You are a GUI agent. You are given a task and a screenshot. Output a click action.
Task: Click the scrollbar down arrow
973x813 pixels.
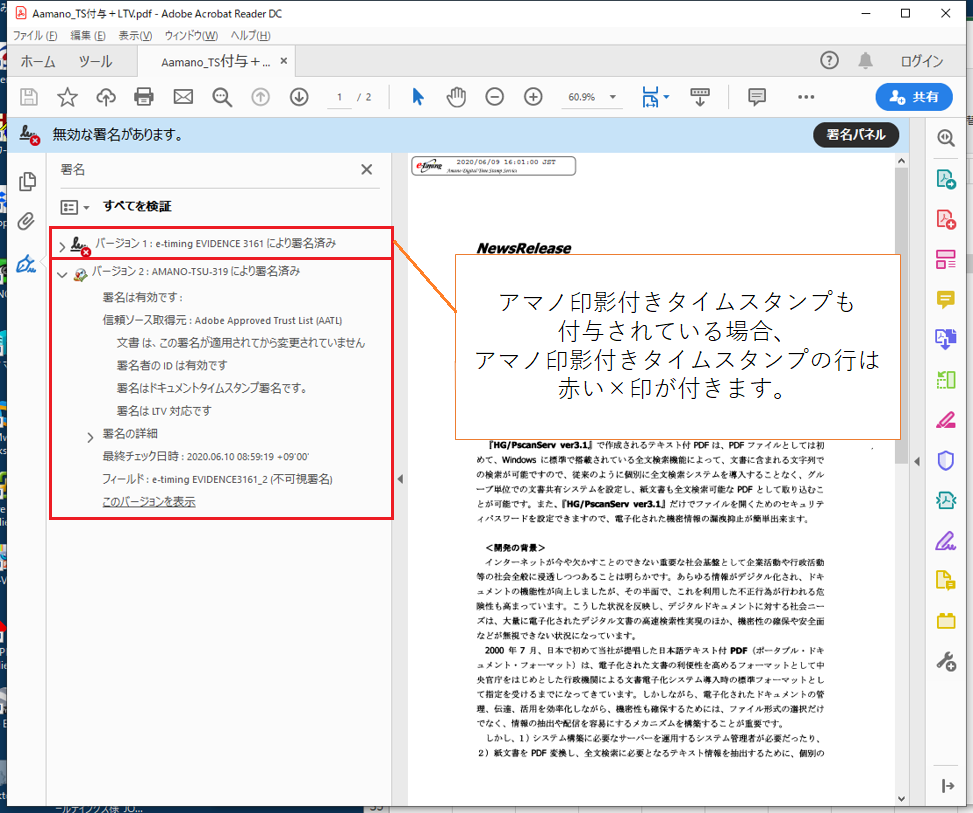tap(901, 799)
